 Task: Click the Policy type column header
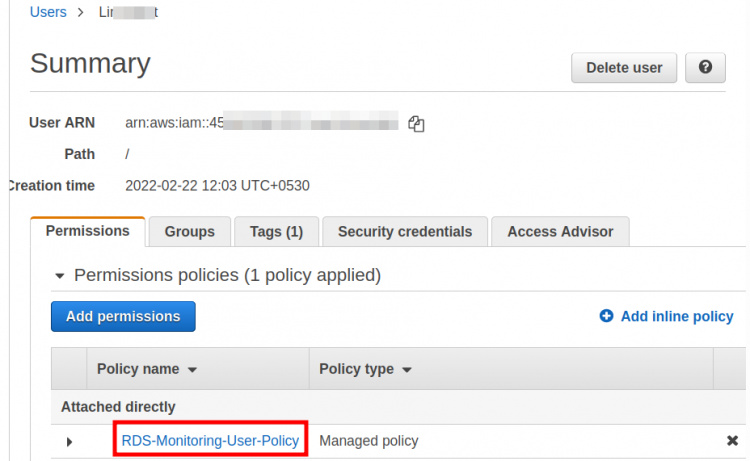click(x=356, y=369)
